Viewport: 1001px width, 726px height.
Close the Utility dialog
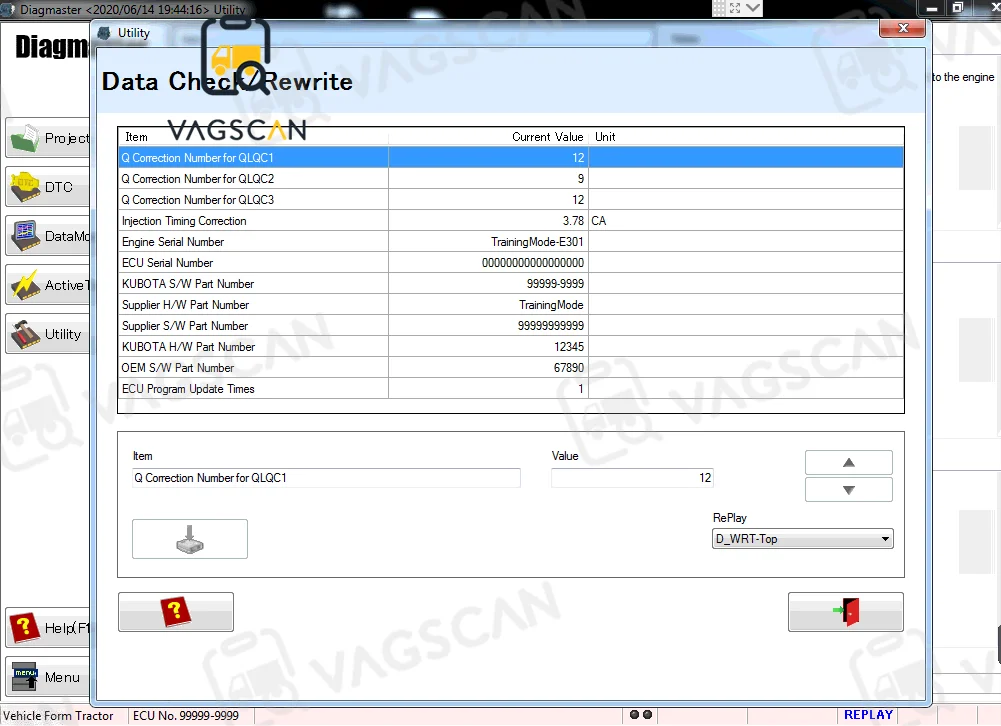pyautogui.click(x=902, y=28)
